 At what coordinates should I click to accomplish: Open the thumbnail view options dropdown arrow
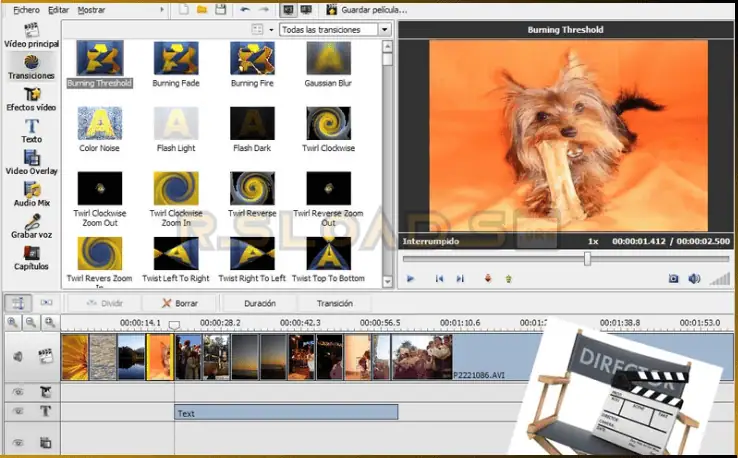pos(271,30)
